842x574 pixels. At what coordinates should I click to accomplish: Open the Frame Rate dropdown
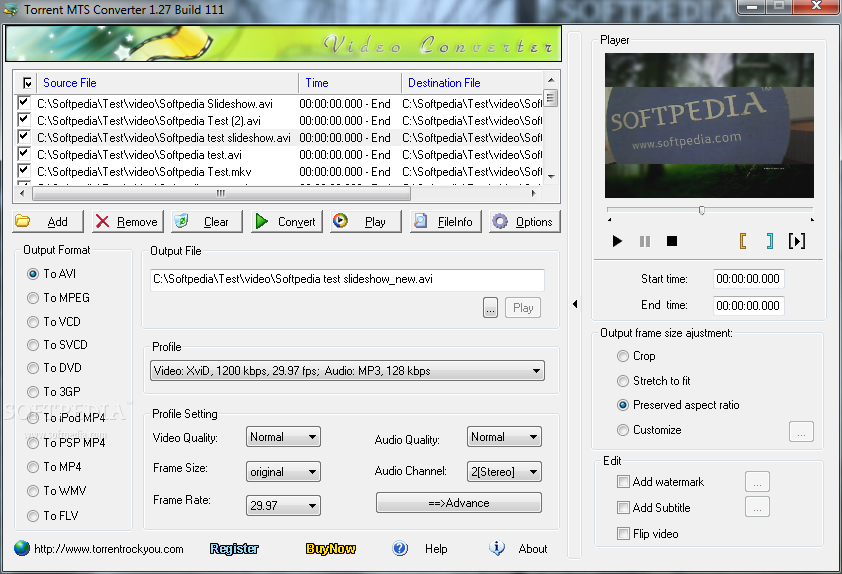point(283,505)
